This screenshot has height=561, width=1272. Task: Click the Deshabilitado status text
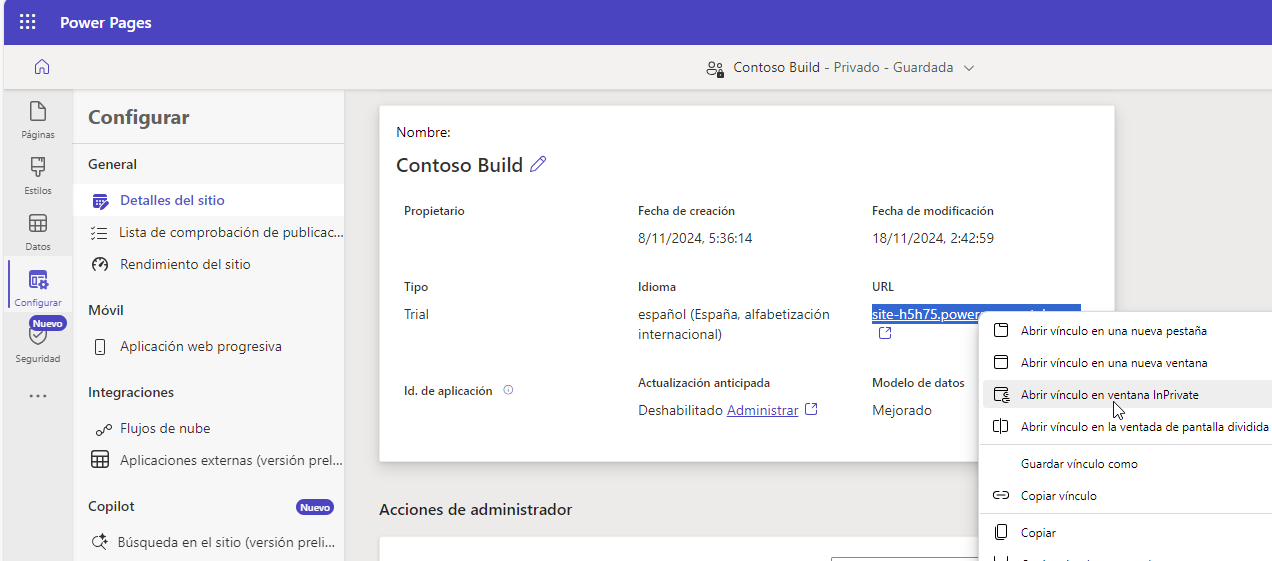coord(680,410)
